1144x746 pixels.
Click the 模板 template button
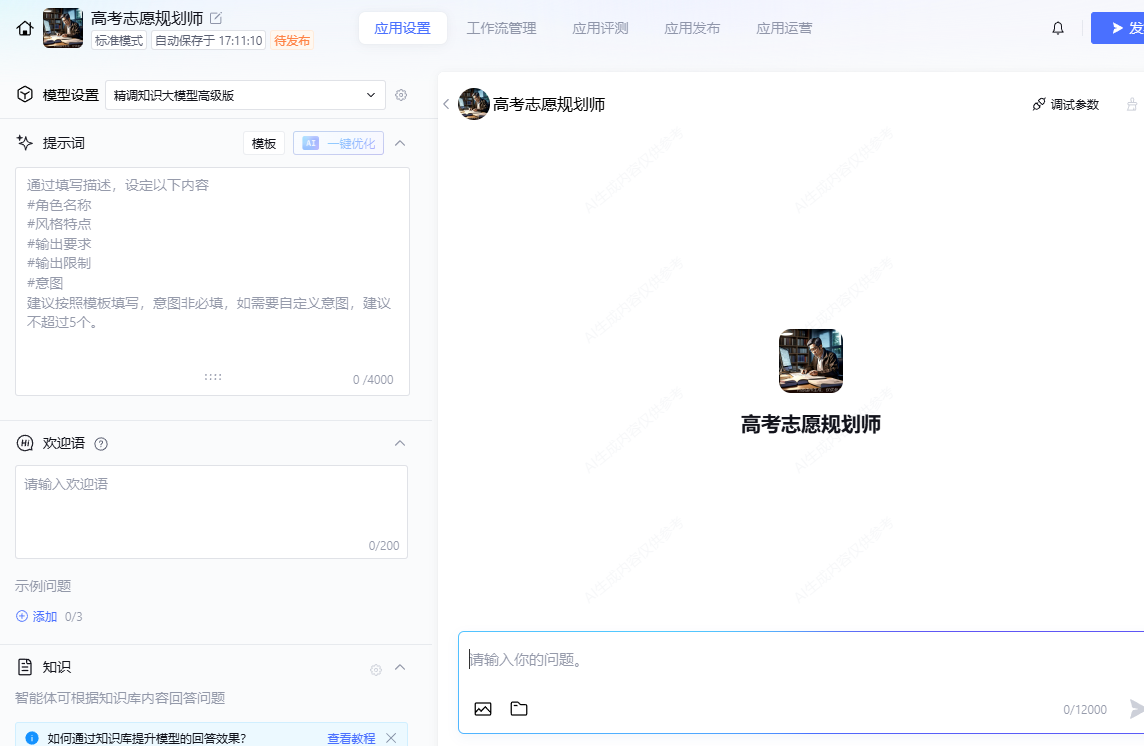coord(264,143)
